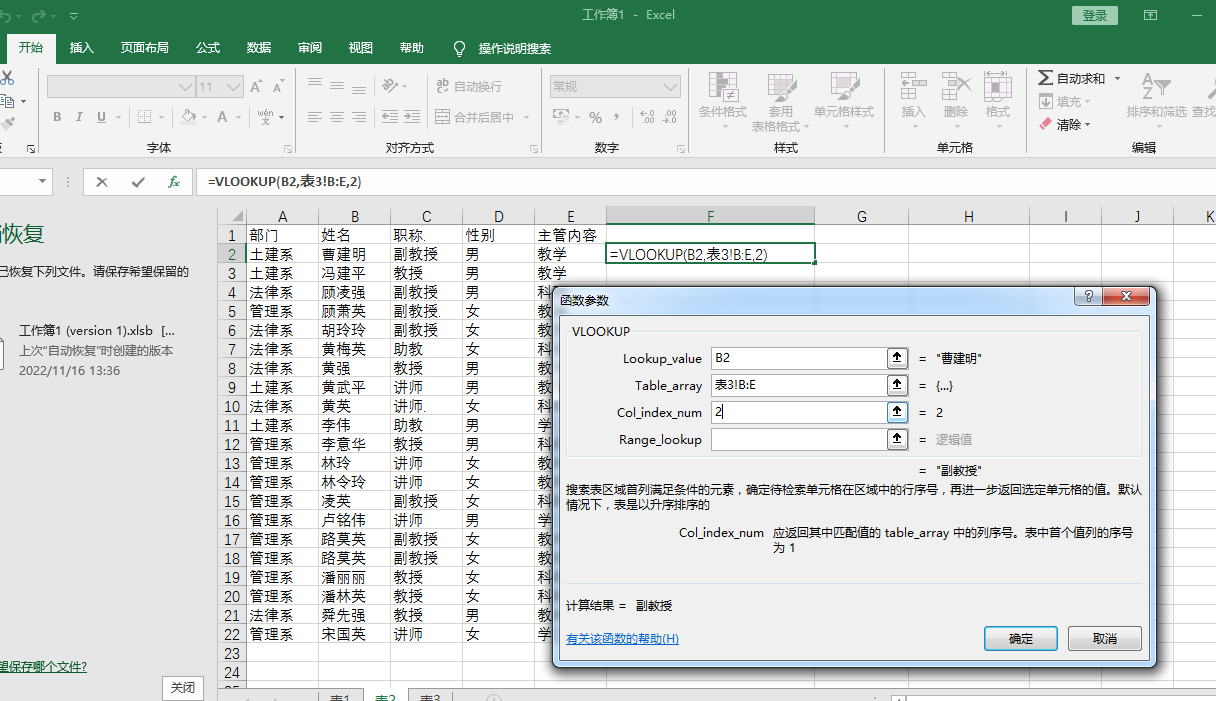Image resolution: width=1216 pixels, height=701 pixels.
Task: Collapse dialog via Lookup_value range selector
Action: (x=897, y=358)
